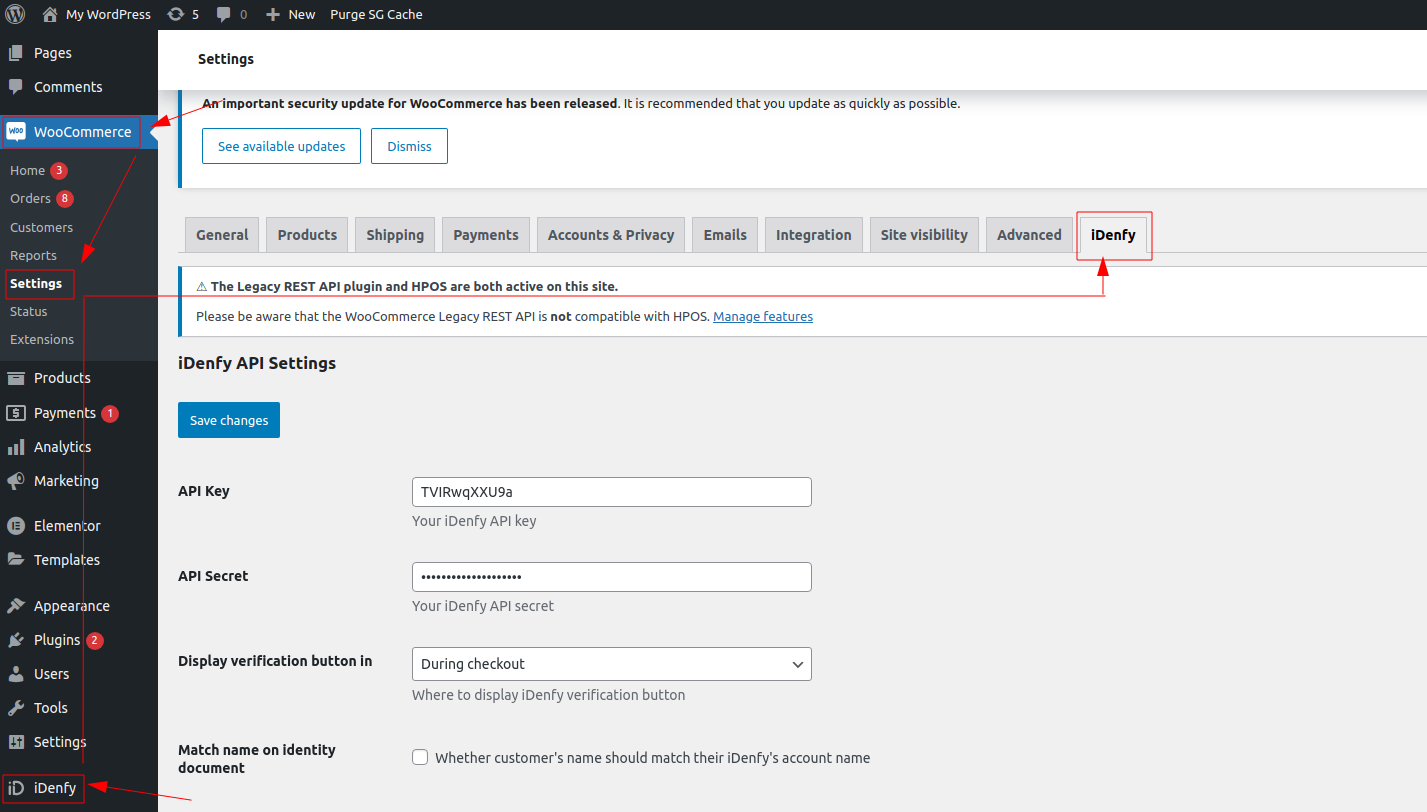
Task: Click the Save changes button
Action: coord(228,420)
